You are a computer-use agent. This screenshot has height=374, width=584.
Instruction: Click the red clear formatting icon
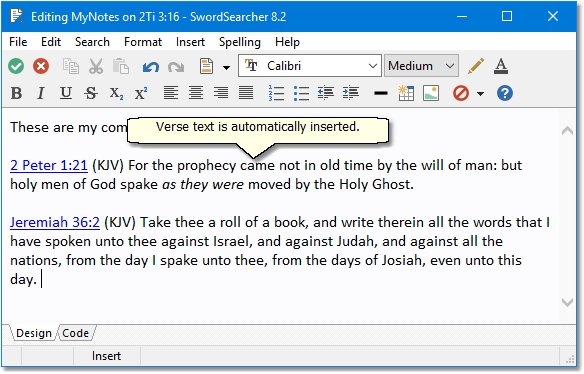[x=461, y=93]
